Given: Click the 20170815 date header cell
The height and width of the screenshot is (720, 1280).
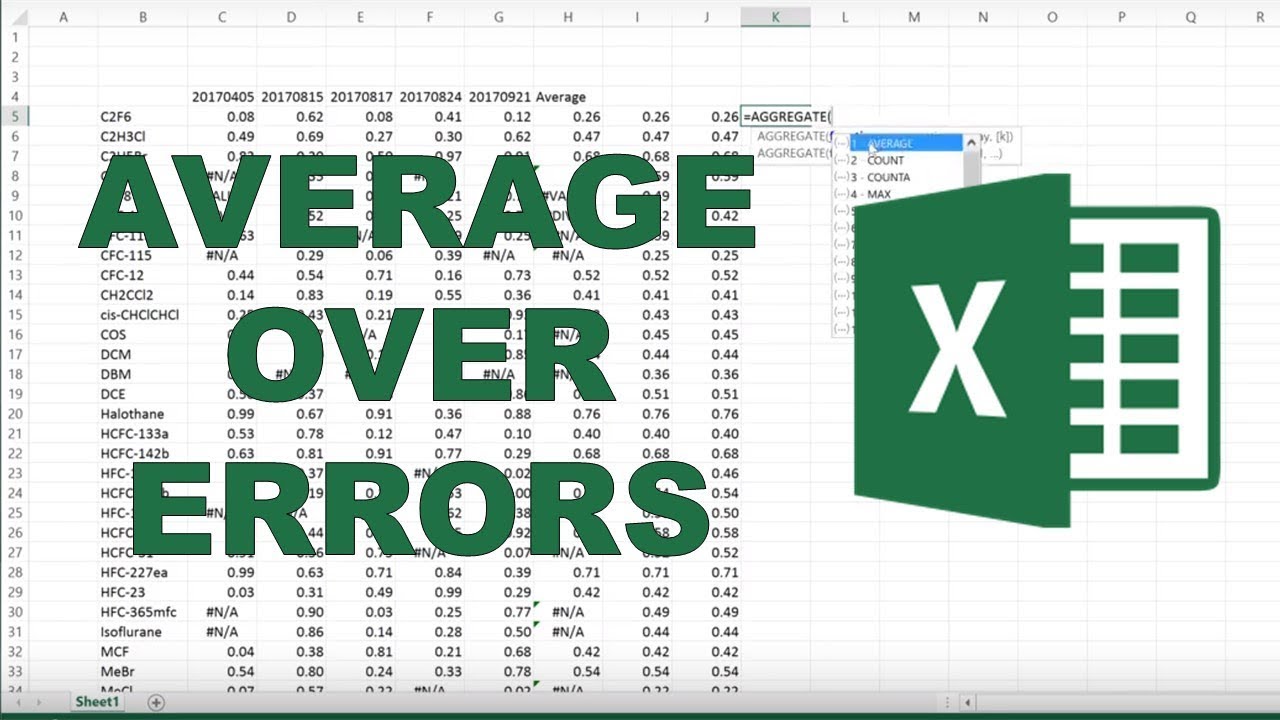Looking at the screenshot, I should click(291, 97).
